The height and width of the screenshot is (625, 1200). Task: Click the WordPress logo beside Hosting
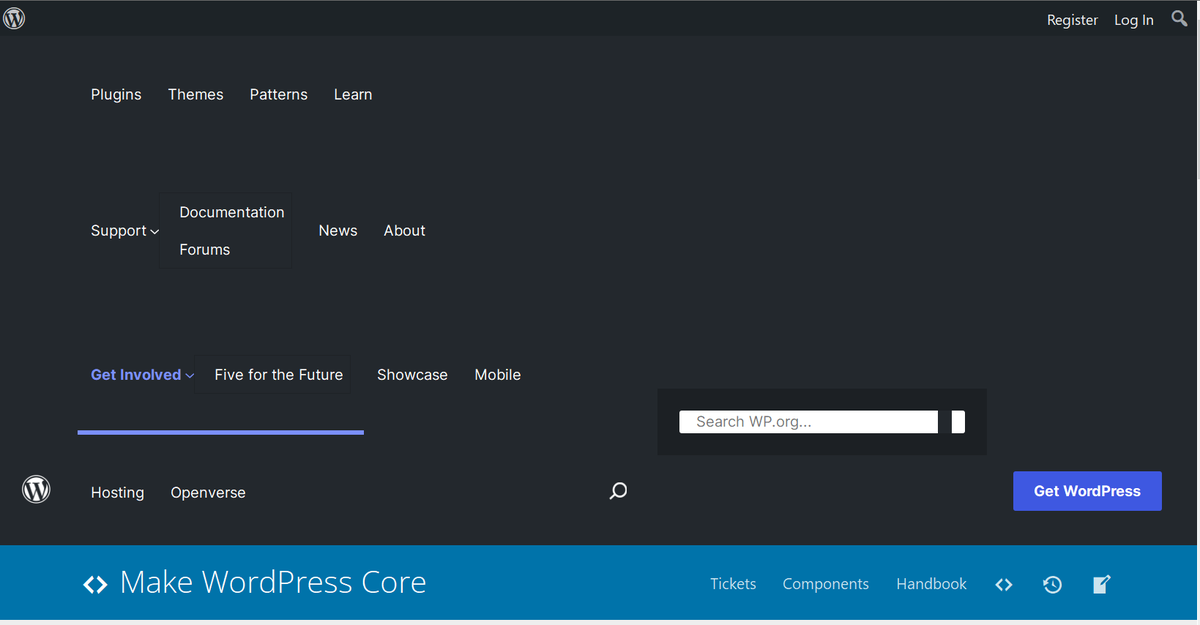click(x=36, y=490)
